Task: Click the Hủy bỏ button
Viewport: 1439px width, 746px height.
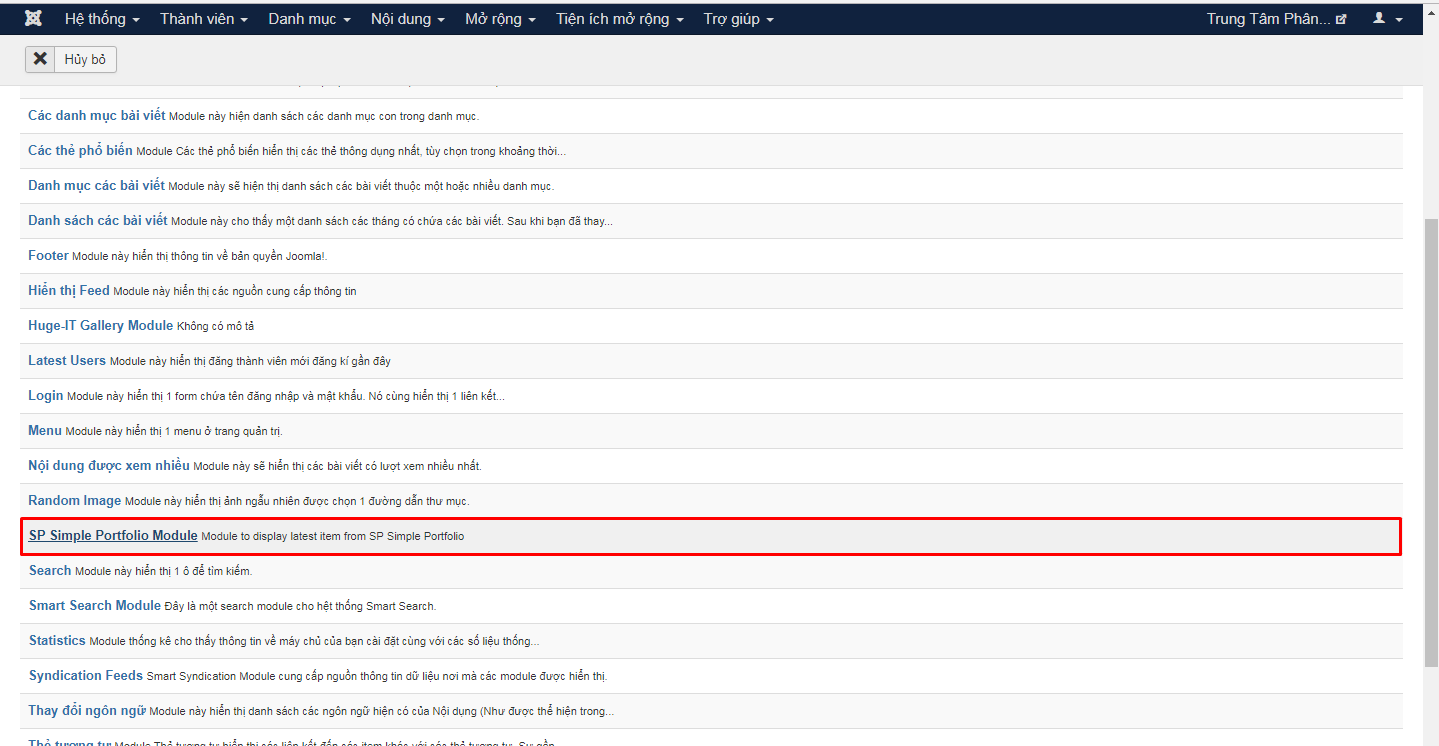Action: (71, 59)
